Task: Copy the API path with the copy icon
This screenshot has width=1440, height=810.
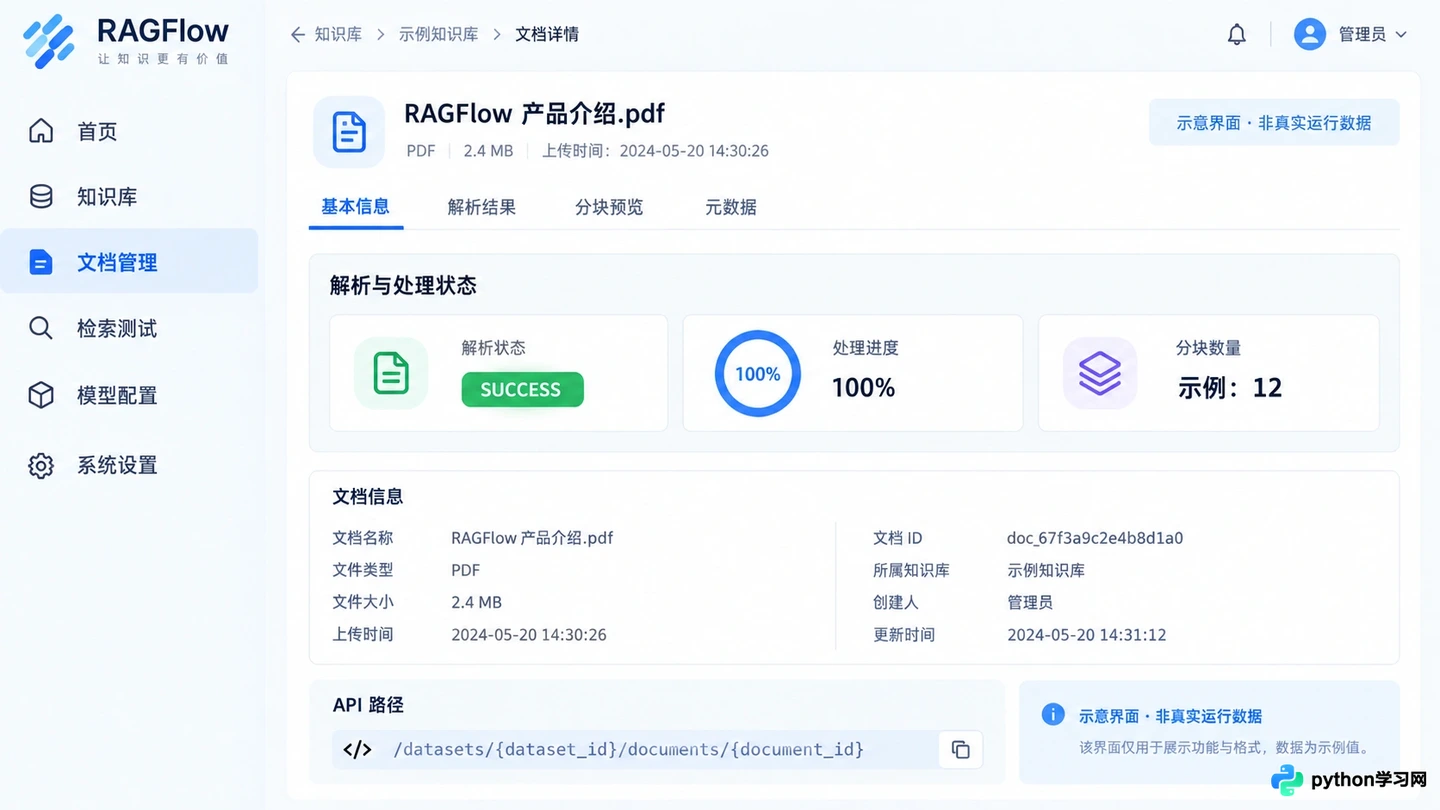Action: 961,749
